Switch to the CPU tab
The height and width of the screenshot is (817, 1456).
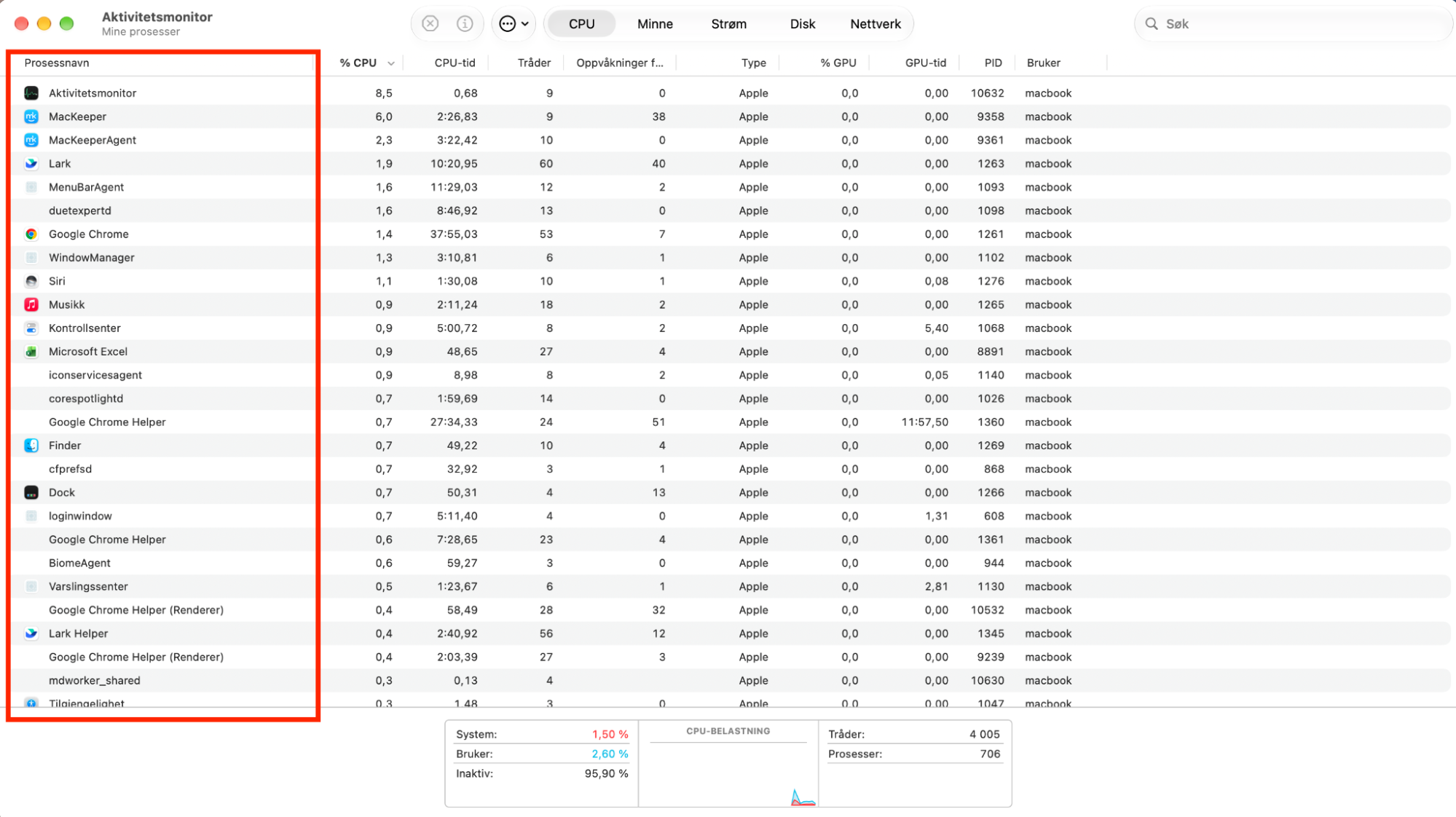[581, 24]
